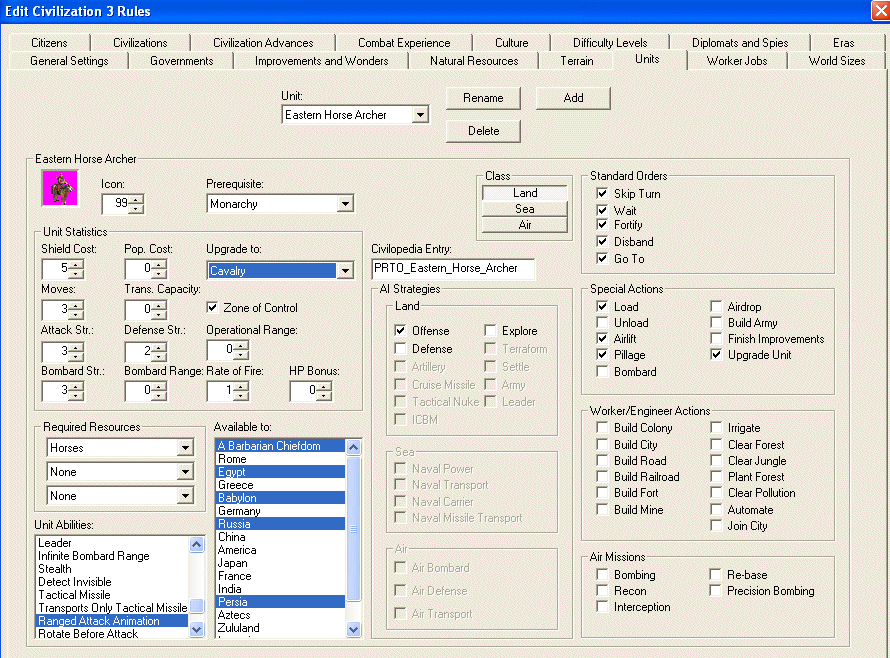The width and height of the screenshot is (890, 658).
Task: Enable the Bombing air mission
Action: click(x=602, y=575)
